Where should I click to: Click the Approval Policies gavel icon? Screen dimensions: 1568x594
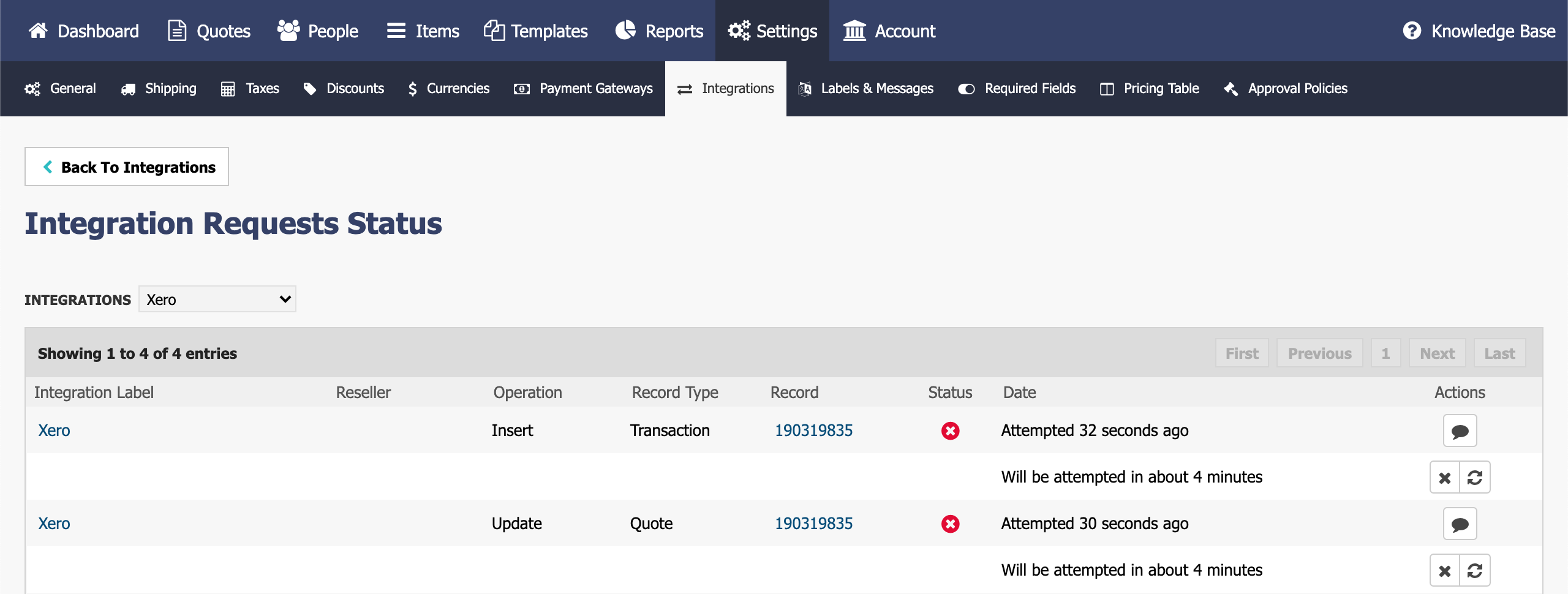pos(1231,89)
